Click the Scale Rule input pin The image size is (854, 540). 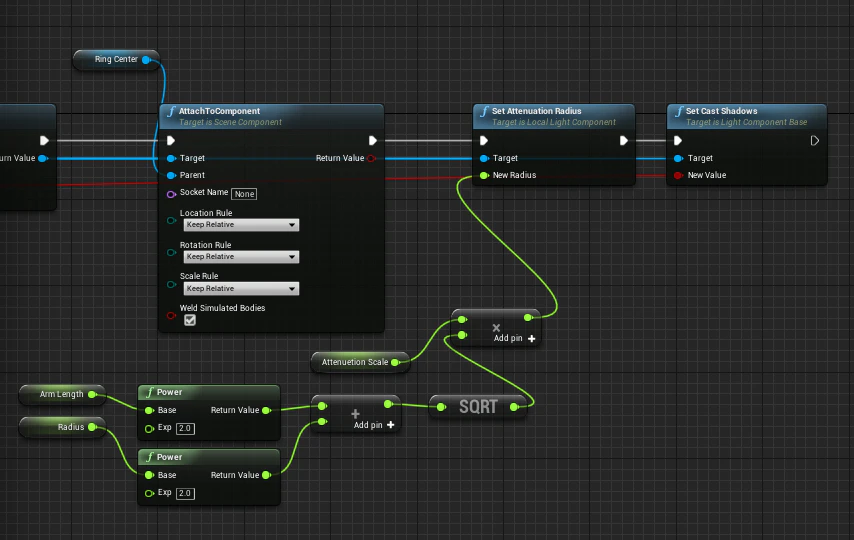point(171,284)
